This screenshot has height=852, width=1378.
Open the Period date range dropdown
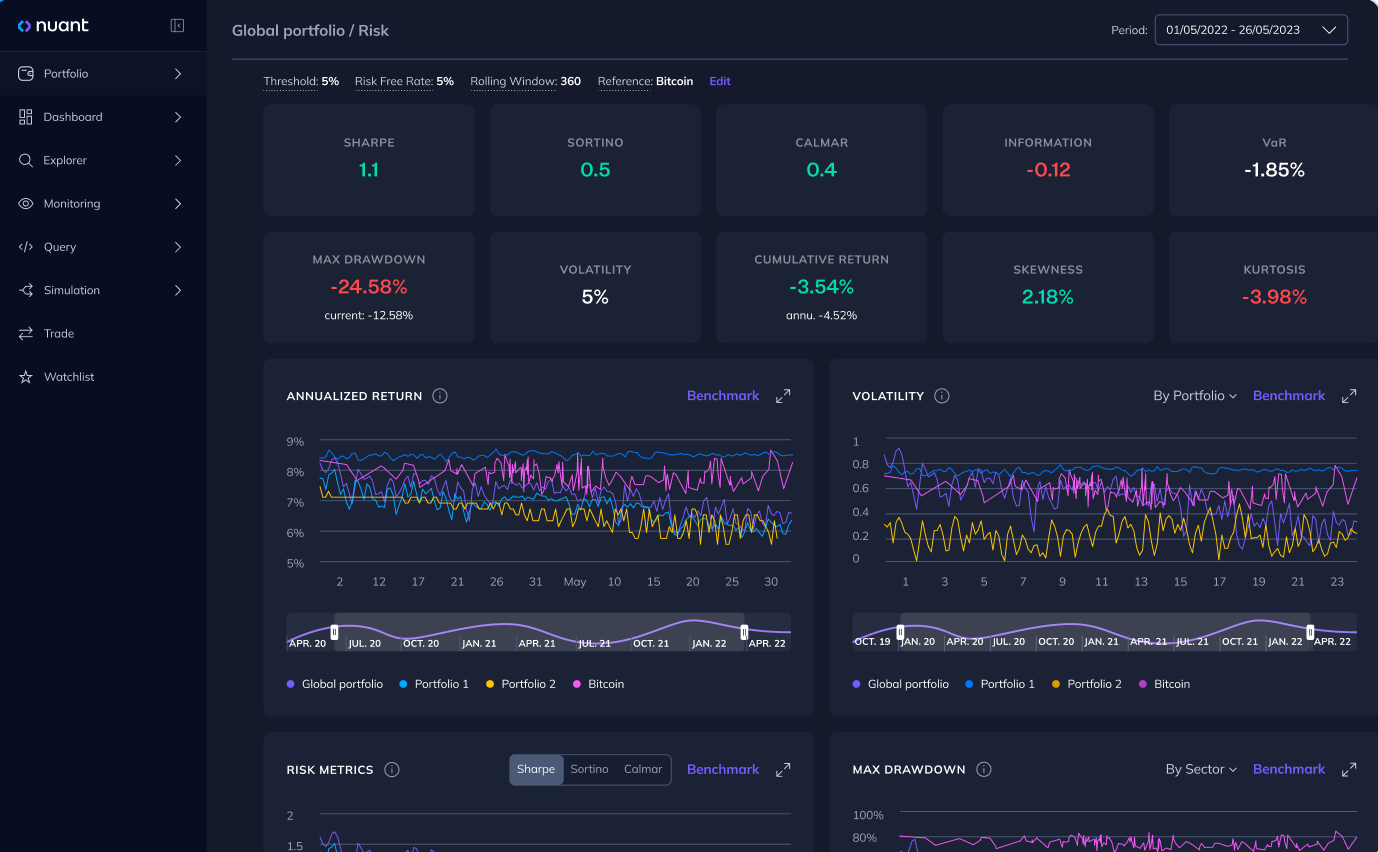[x=1251, y=29]
